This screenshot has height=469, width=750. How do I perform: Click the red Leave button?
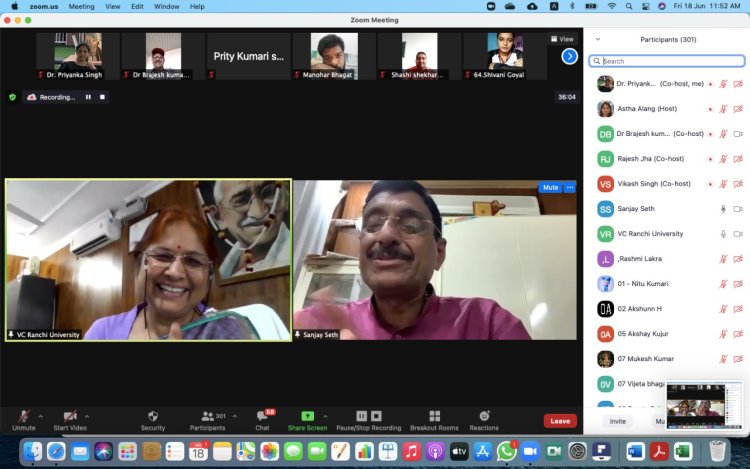coord(560,421)
